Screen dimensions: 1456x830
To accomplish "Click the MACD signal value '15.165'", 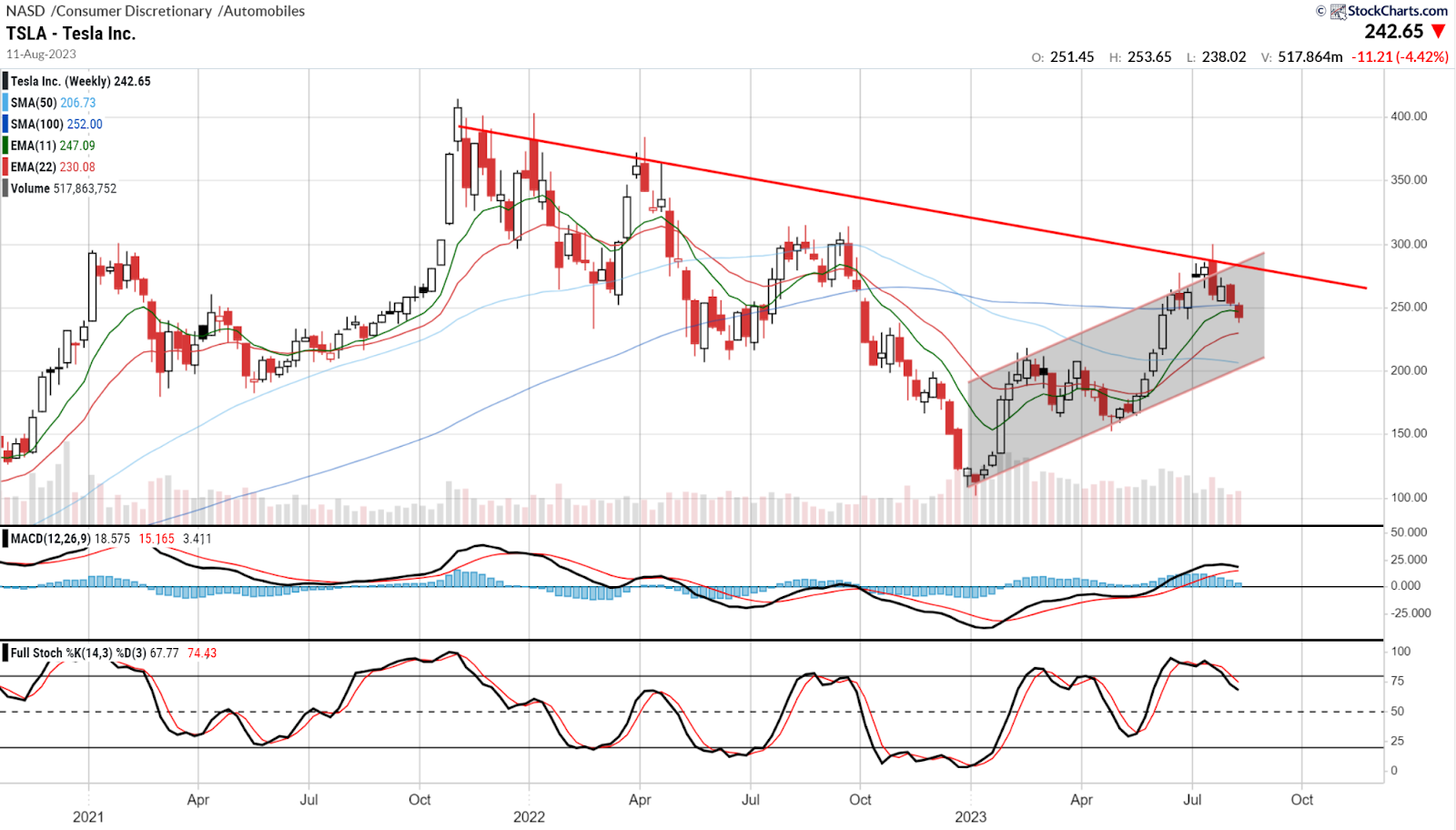I will pos(157,539).
